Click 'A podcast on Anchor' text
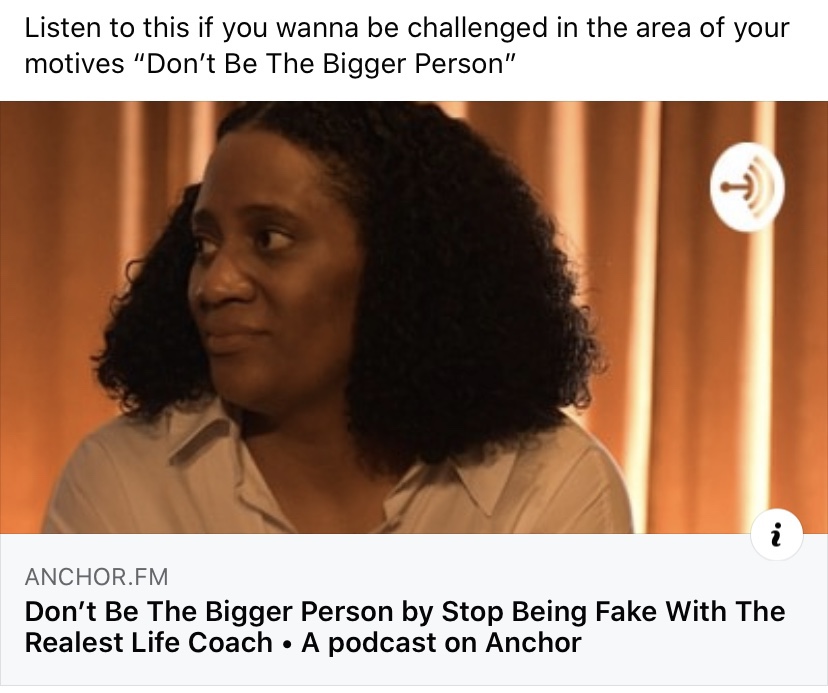The width and height of the screenshot is (828, 693). point(441,643)
